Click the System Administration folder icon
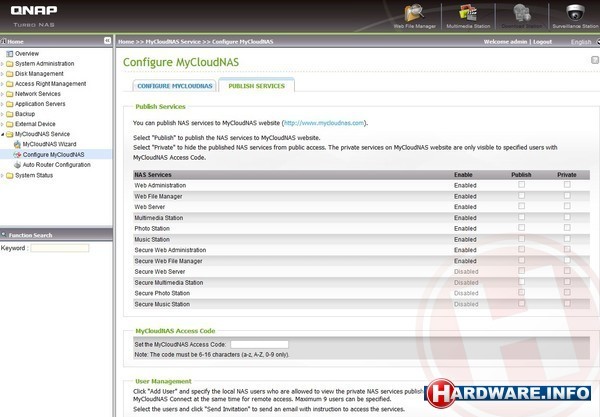The image size is (600, 417). pos(10,64)
